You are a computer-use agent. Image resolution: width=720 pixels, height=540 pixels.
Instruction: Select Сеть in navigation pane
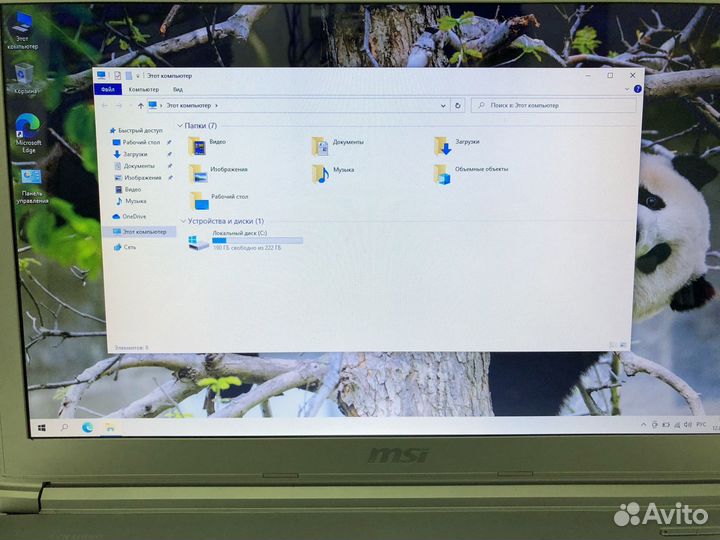click(125, 247)
